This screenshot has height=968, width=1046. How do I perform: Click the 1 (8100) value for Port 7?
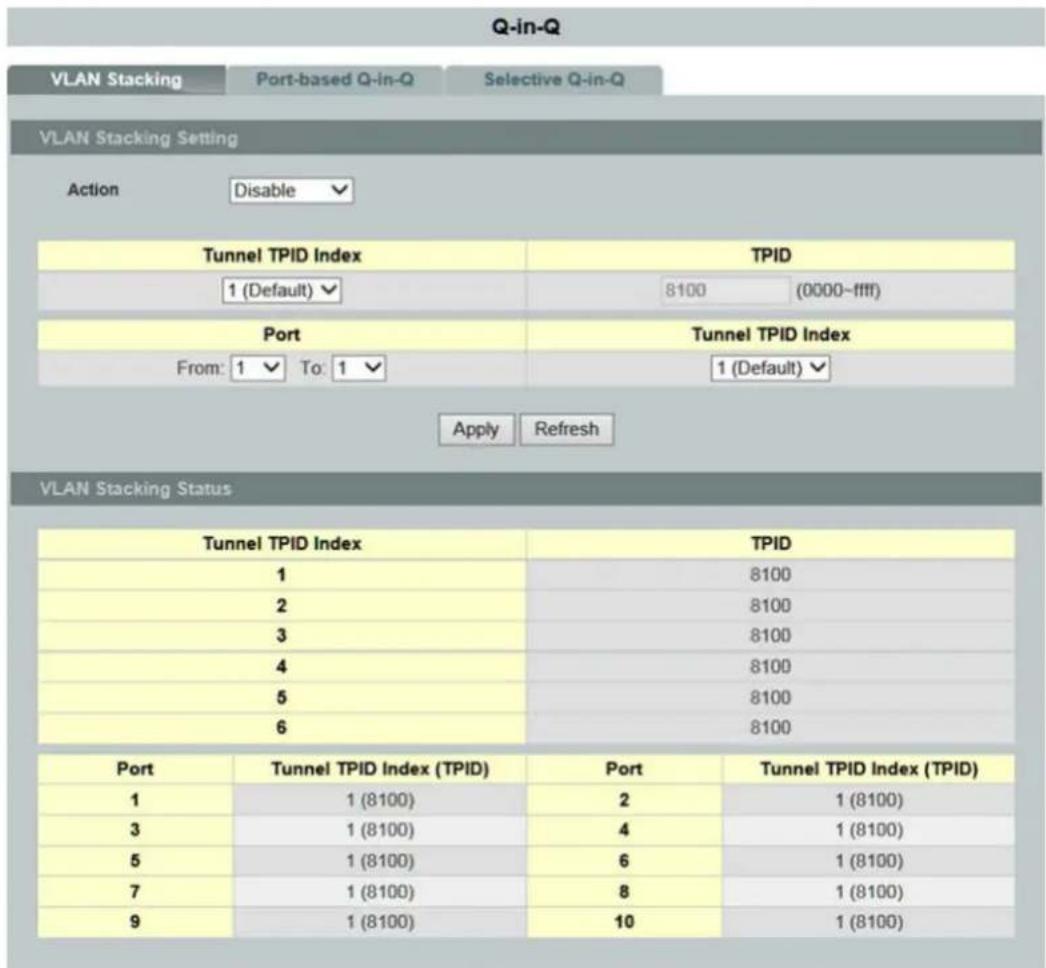pos(380,891)
